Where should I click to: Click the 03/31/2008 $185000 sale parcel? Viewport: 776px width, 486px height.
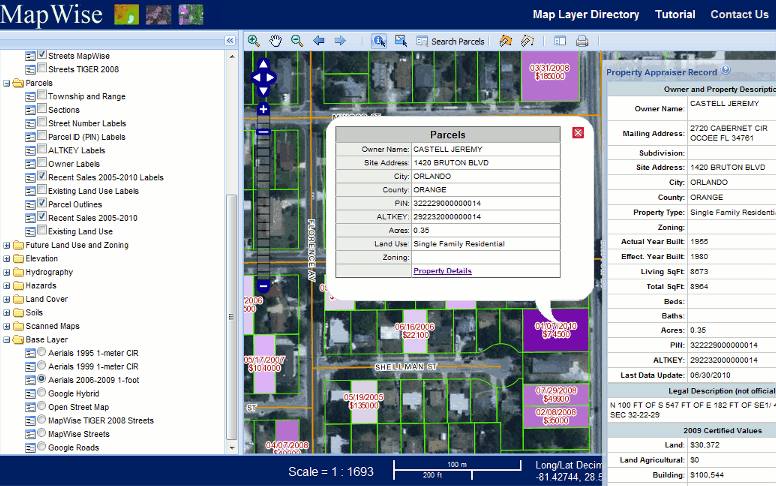(550, 74)
